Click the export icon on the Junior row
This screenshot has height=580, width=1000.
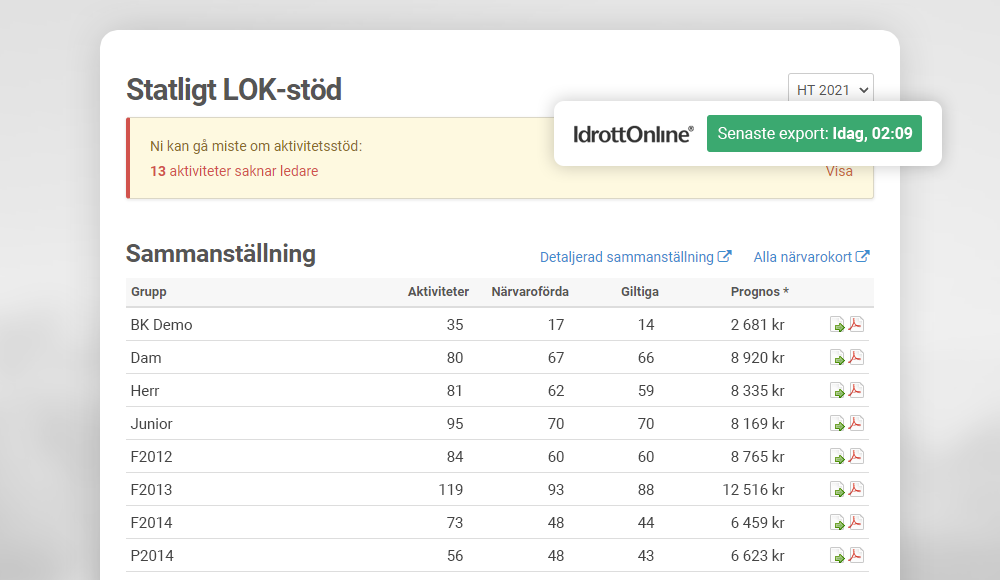coord(838,423)
